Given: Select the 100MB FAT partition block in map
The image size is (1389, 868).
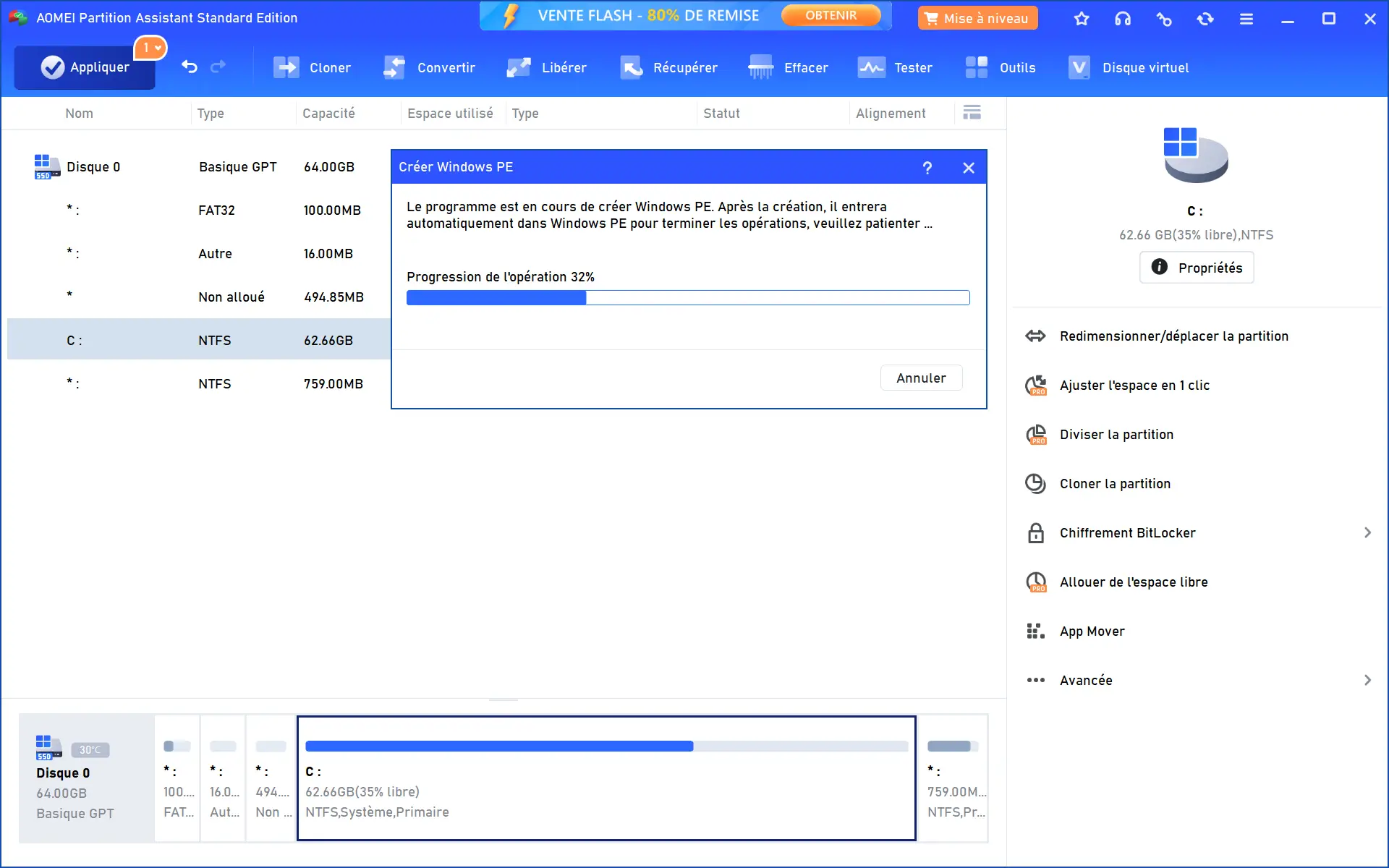Looking at the screenshot, I should 177,778.
